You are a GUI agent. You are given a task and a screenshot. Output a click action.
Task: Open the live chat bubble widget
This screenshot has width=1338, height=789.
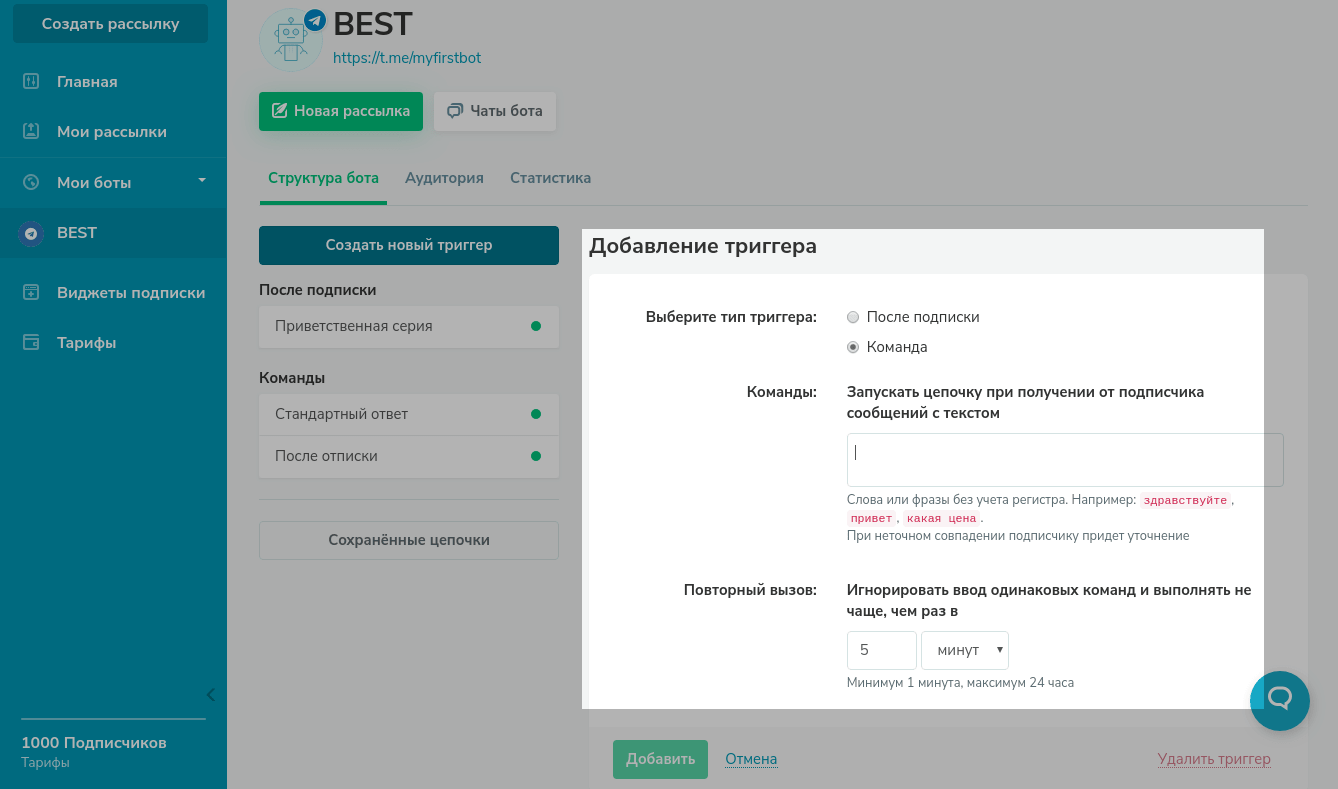pyautogui.click(x=1280, y=700)
